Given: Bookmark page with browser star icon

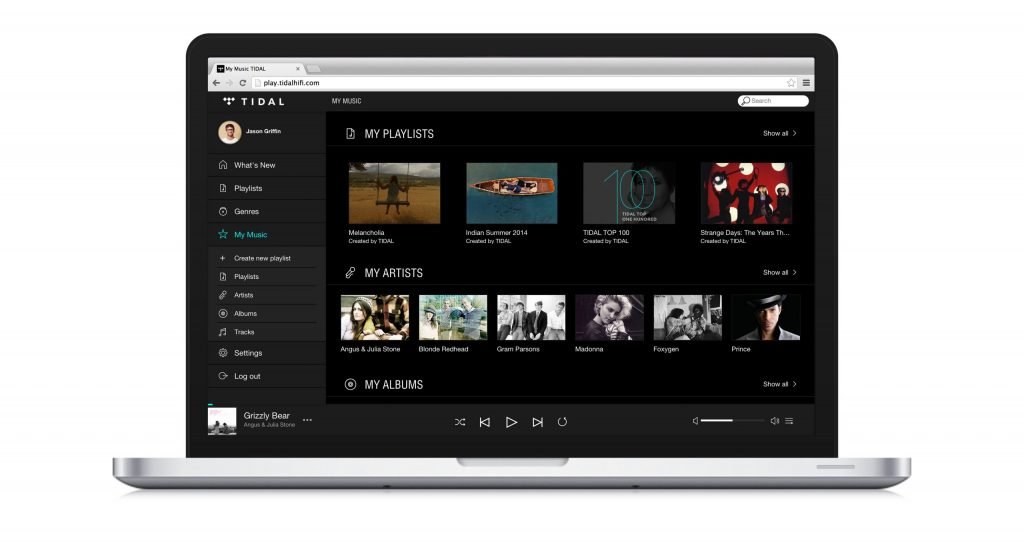Looking at the screenshot, I should (791, 83).
